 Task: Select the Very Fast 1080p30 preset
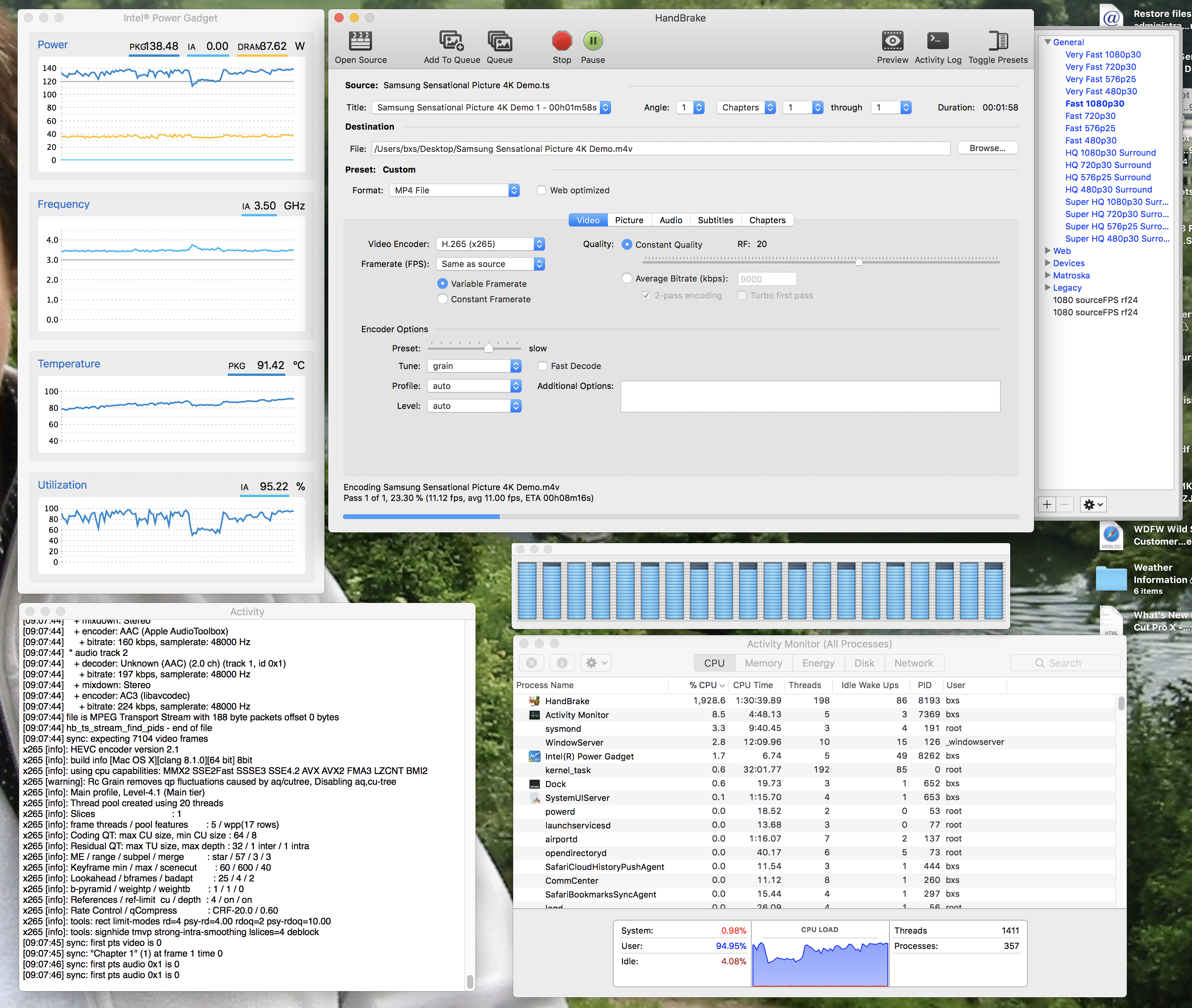tap(1102, 54)
